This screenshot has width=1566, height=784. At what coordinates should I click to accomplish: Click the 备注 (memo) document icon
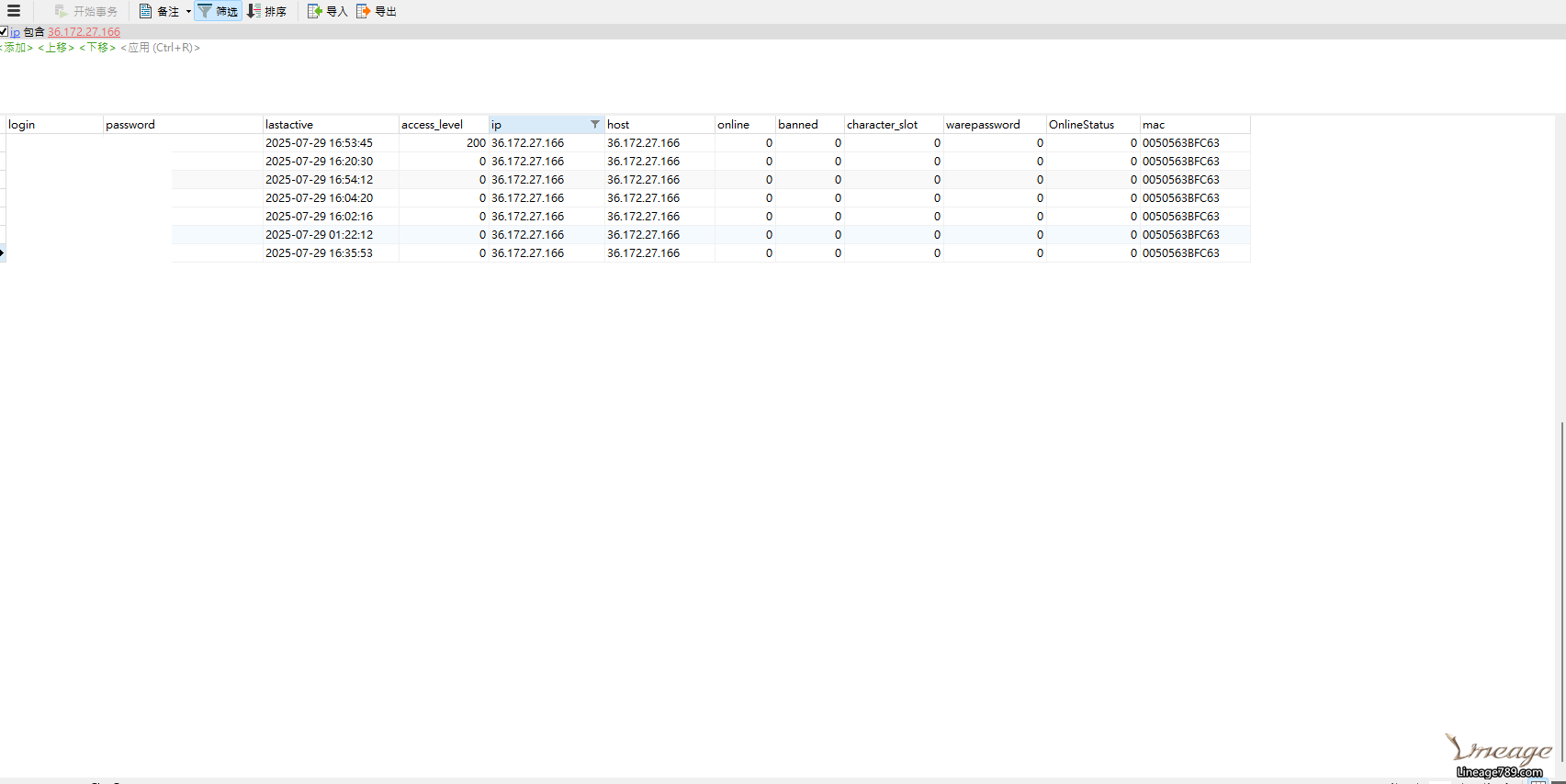[x=145, y=11]
